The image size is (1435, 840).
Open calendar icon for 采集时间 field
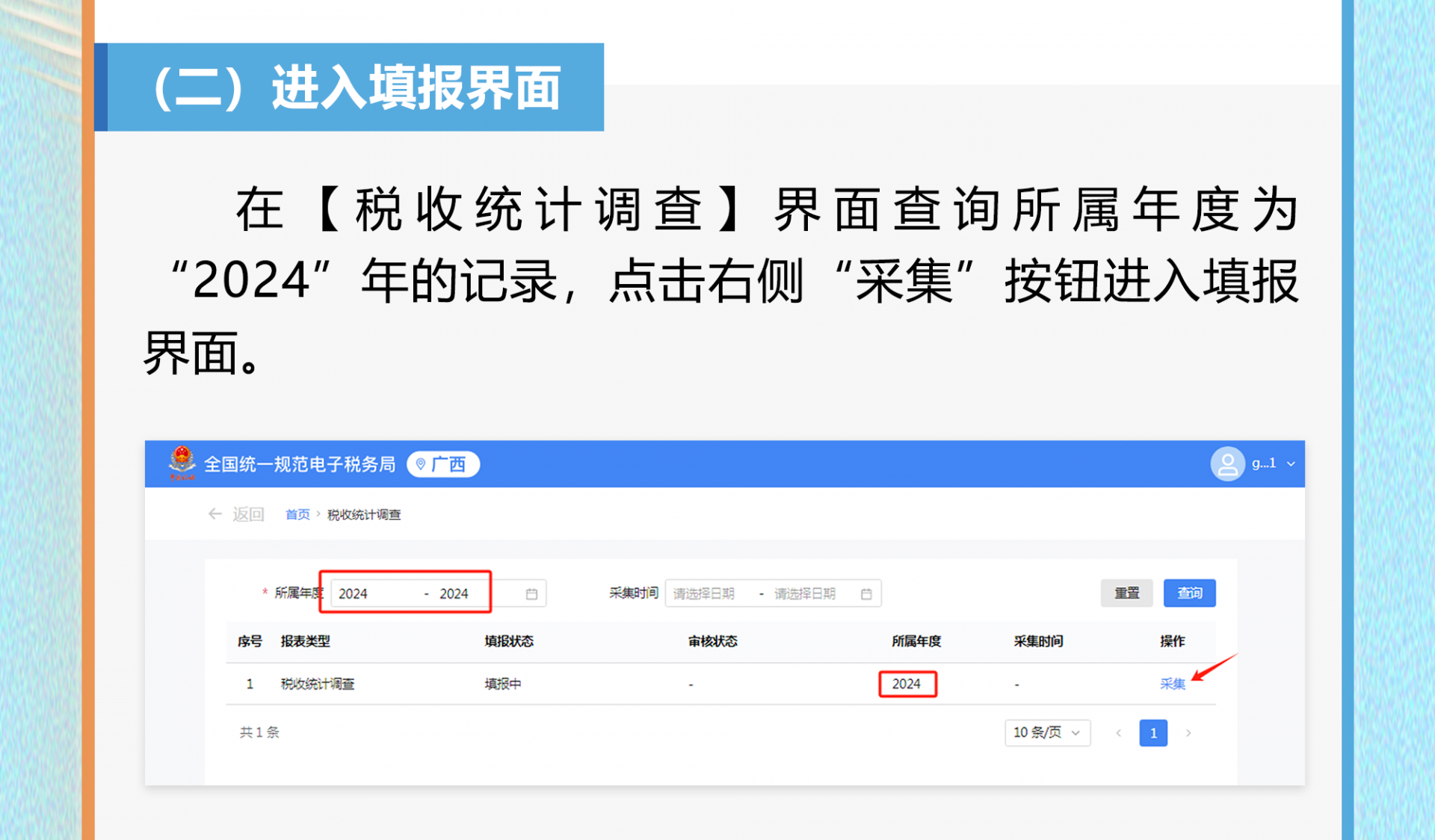pyautogui.click(x=866, y=594)
